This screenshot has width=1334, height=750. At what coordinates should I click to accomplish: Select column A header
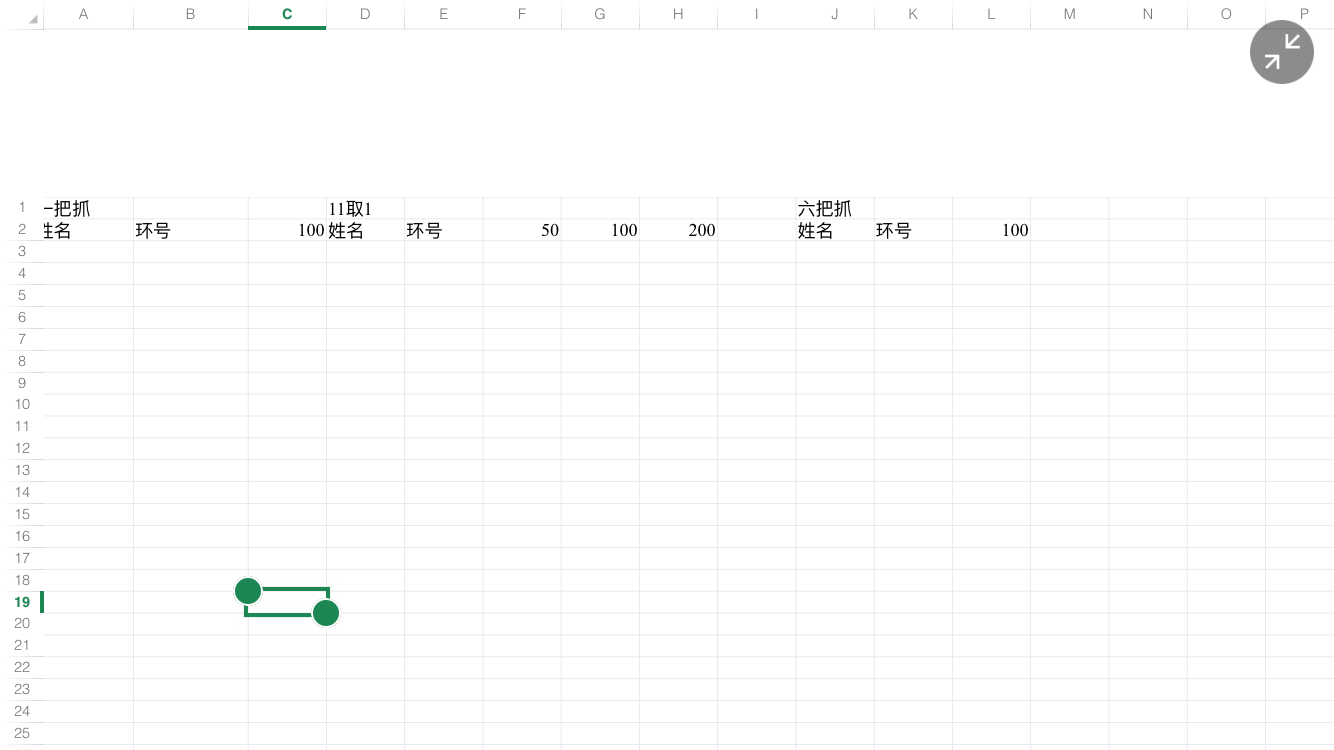click(x=83, y=14)
